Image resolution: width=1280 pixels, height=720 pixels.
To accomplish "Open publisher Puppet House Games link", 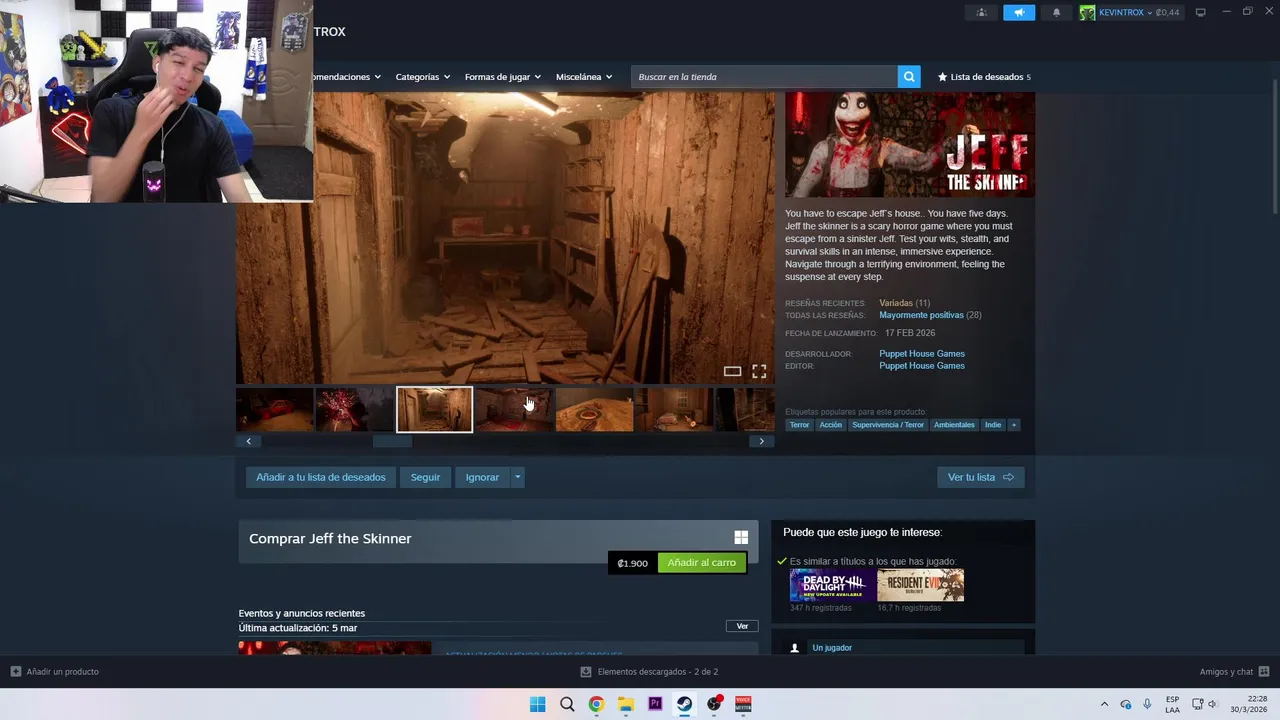I will tap(922, 366).
